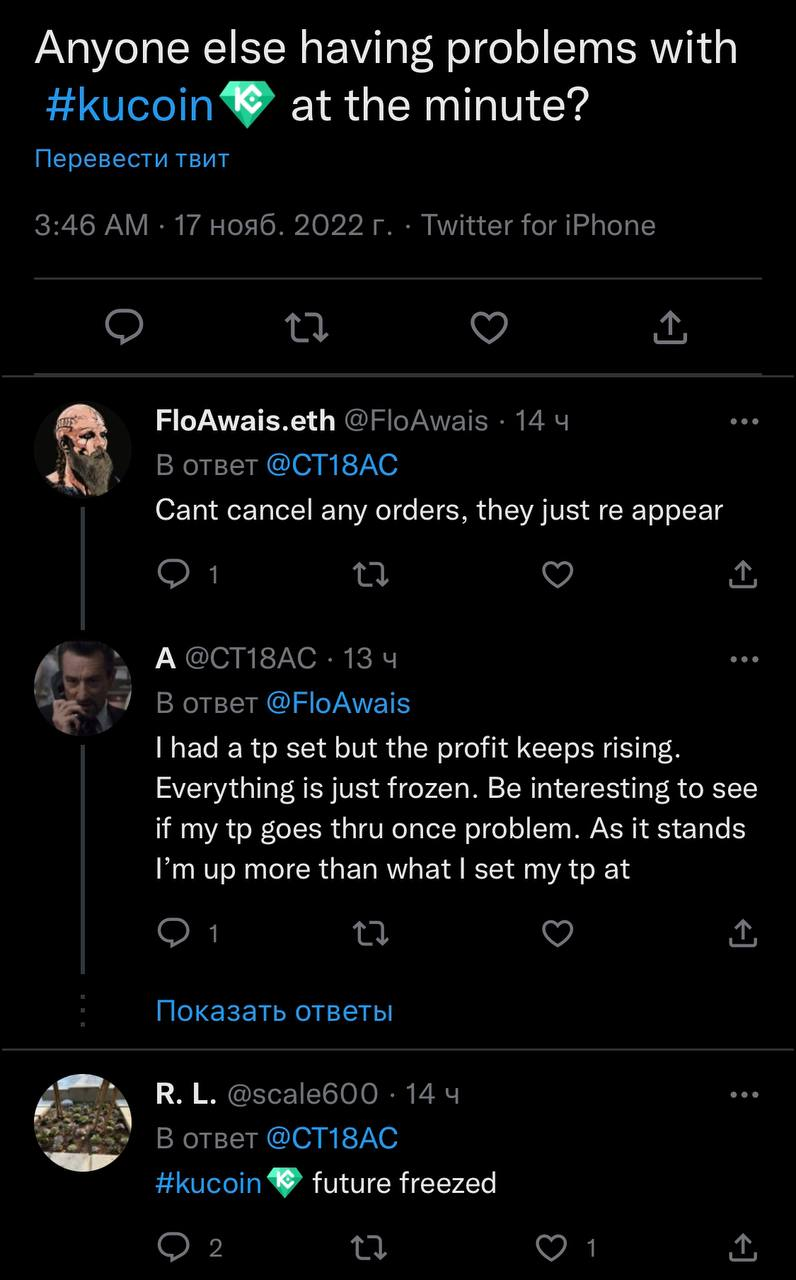Retweet R. L.'s "future freezed" reply
Screen dimensions: 796x1280
[371, 1247]
